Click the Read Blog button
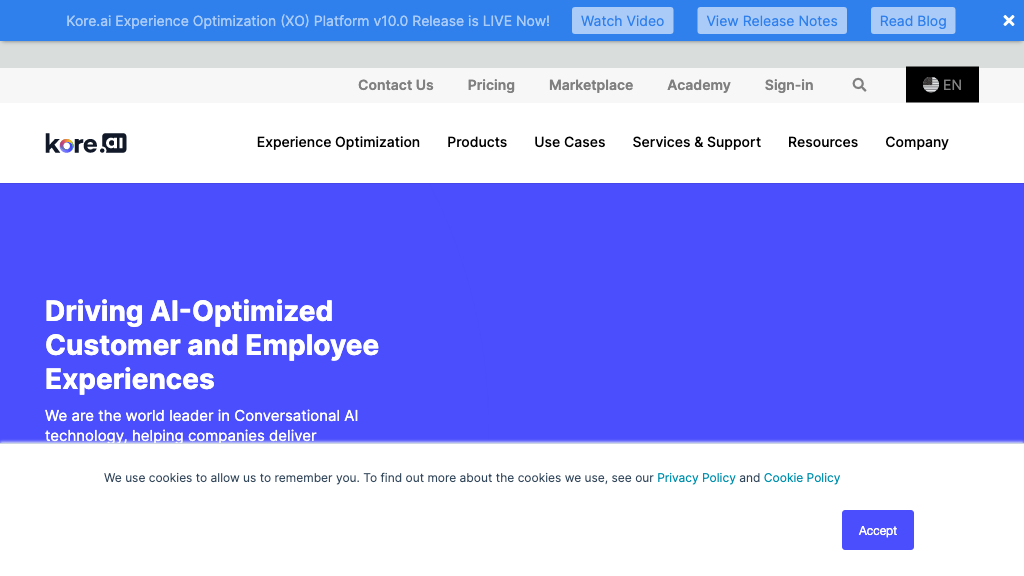 tap(913, 21)
